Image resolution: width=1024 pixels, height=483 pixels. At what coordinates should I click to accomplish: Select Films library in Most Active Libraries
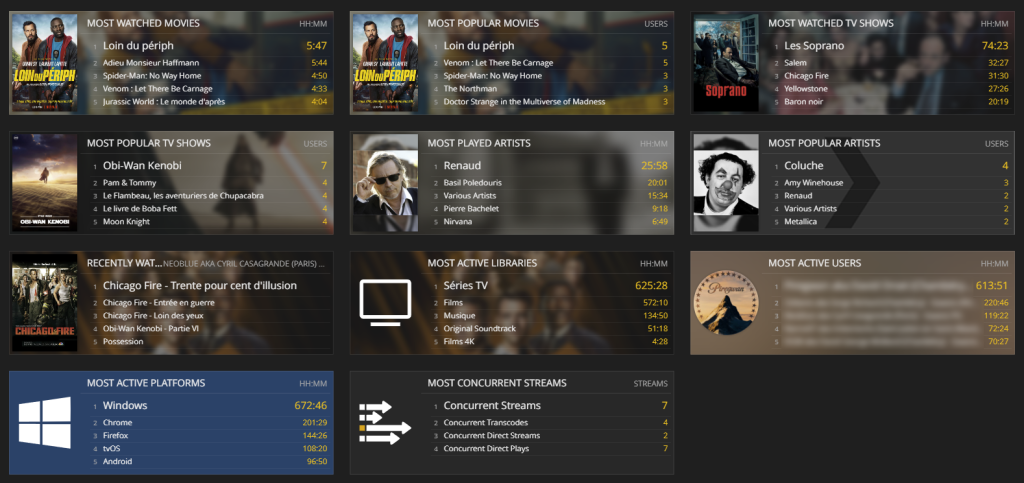[453, 303]
